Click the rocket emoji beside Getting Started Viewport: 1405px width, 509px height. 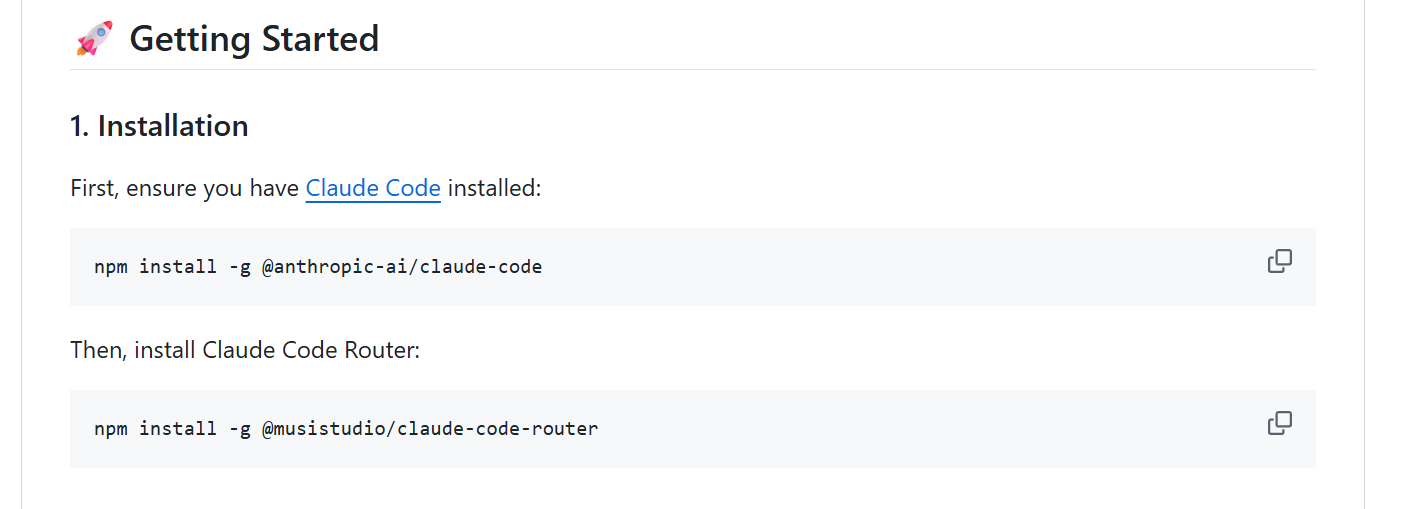coord(94,39)
